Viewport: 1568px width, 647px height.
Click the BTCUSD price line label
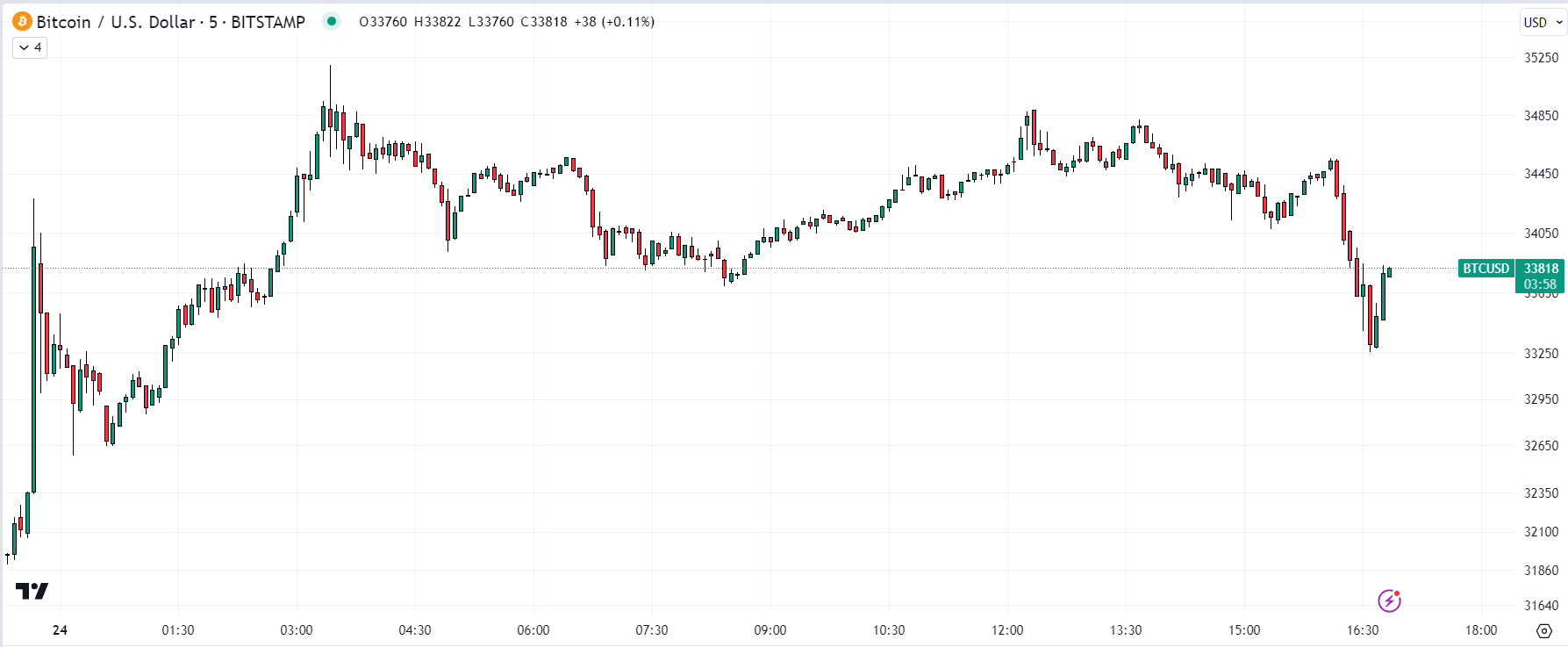click(1486, 269)
